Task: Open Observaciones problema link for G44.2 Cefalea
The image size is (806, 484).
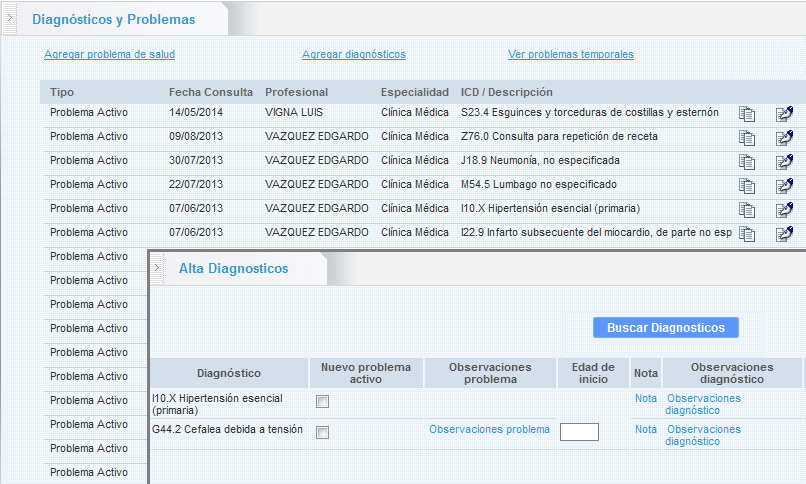Action: (x=489, y=429)
